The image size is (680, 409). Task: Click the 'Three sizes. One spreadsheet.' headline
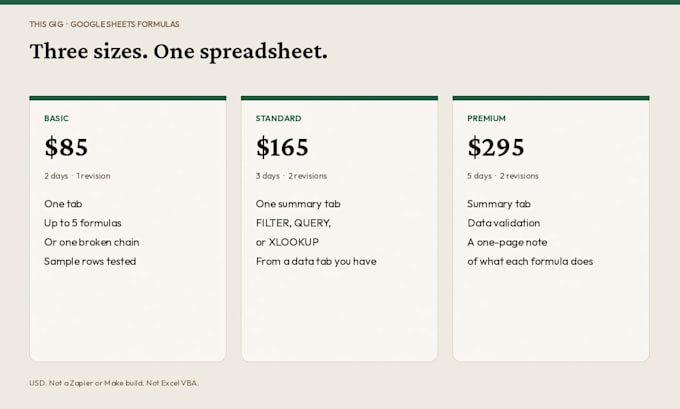179,51
